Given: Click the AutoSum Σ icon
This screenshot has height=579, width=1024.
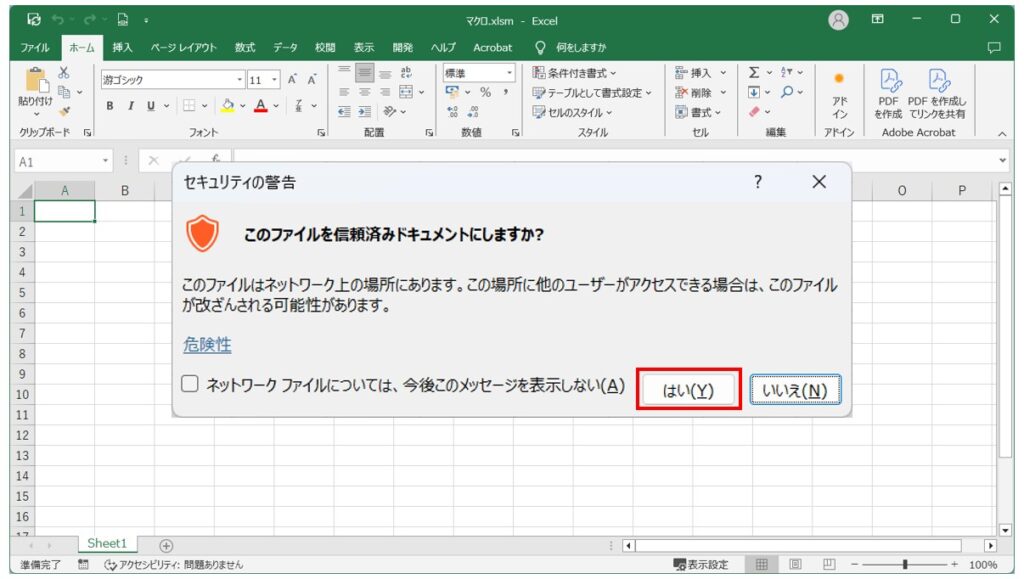Looking at the screenshot, I should coord(753,73).
